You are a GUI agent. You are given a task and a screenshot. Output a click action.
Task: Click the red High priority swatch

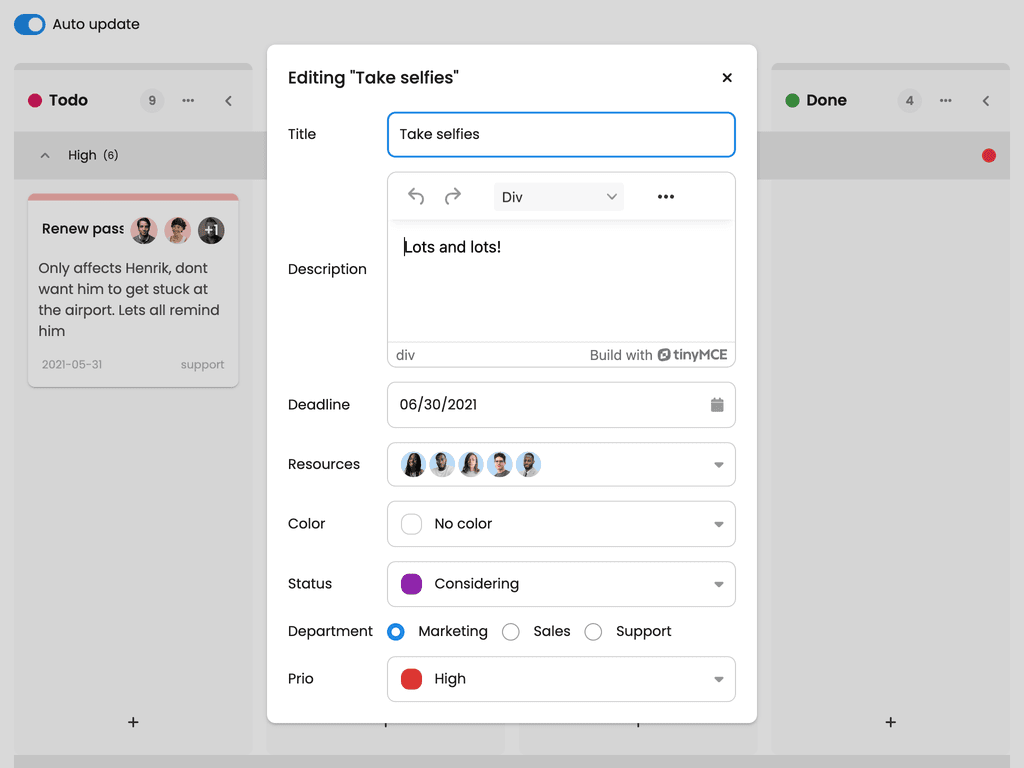click(411, 679)
